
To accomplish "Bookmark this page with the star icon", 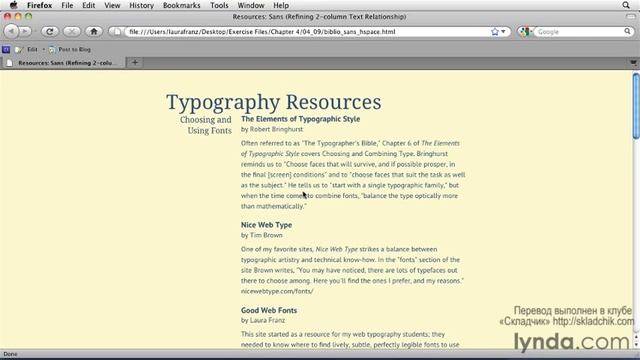I will click(x=495, y=31).
